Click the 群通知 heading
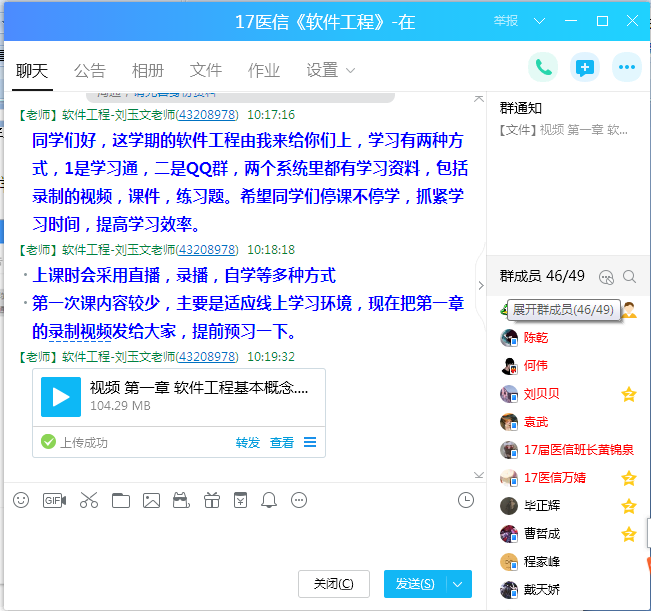 [521, 108]
